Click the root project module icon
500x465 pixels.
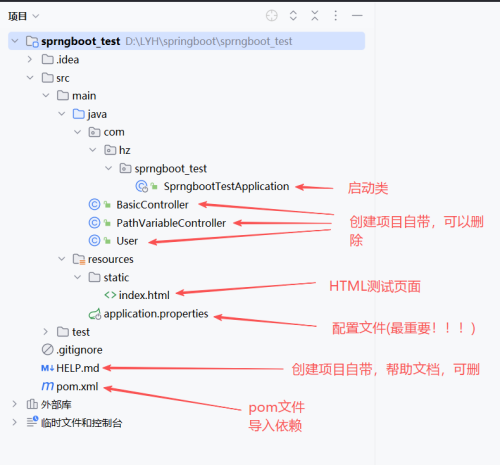pyautogui.click(x=32, y=41)
